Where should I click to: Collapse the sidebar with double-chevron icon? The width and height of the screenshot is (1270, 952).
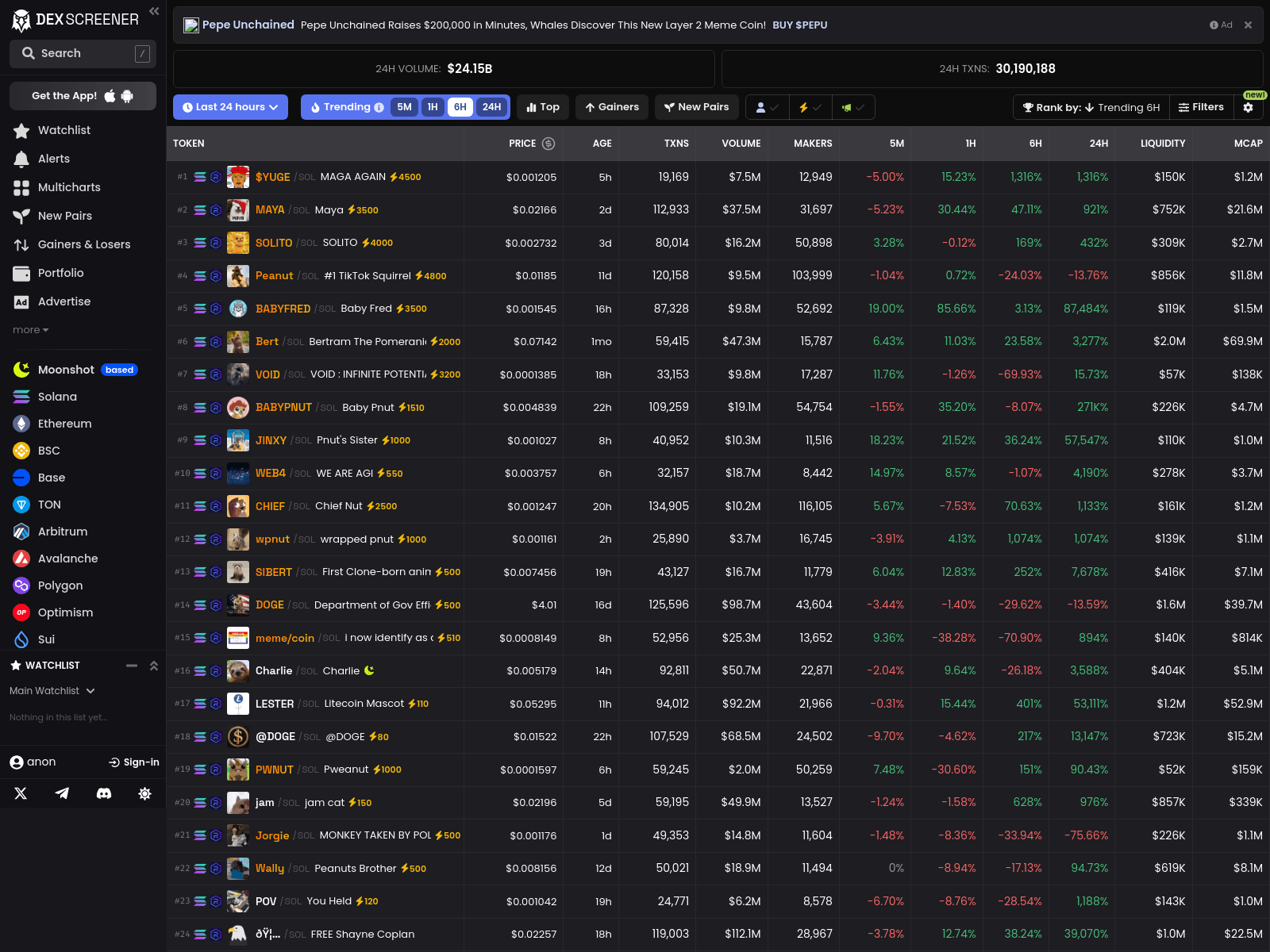point(154,11)
